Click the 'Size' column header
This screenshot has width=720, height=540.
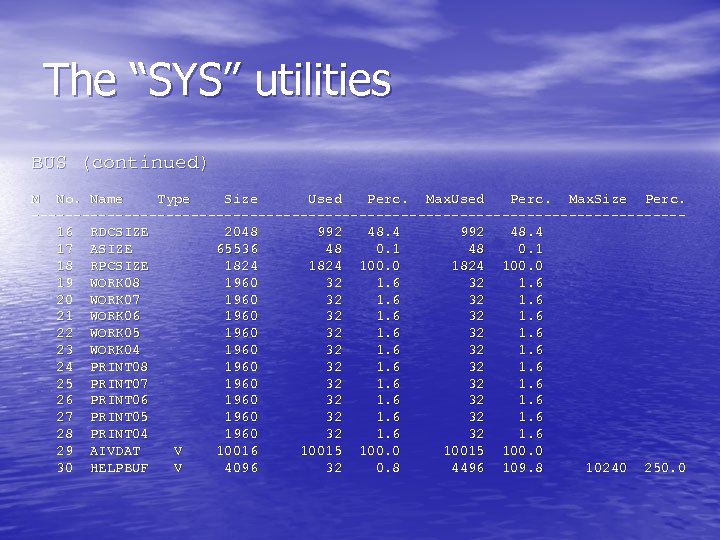point(241,199)
